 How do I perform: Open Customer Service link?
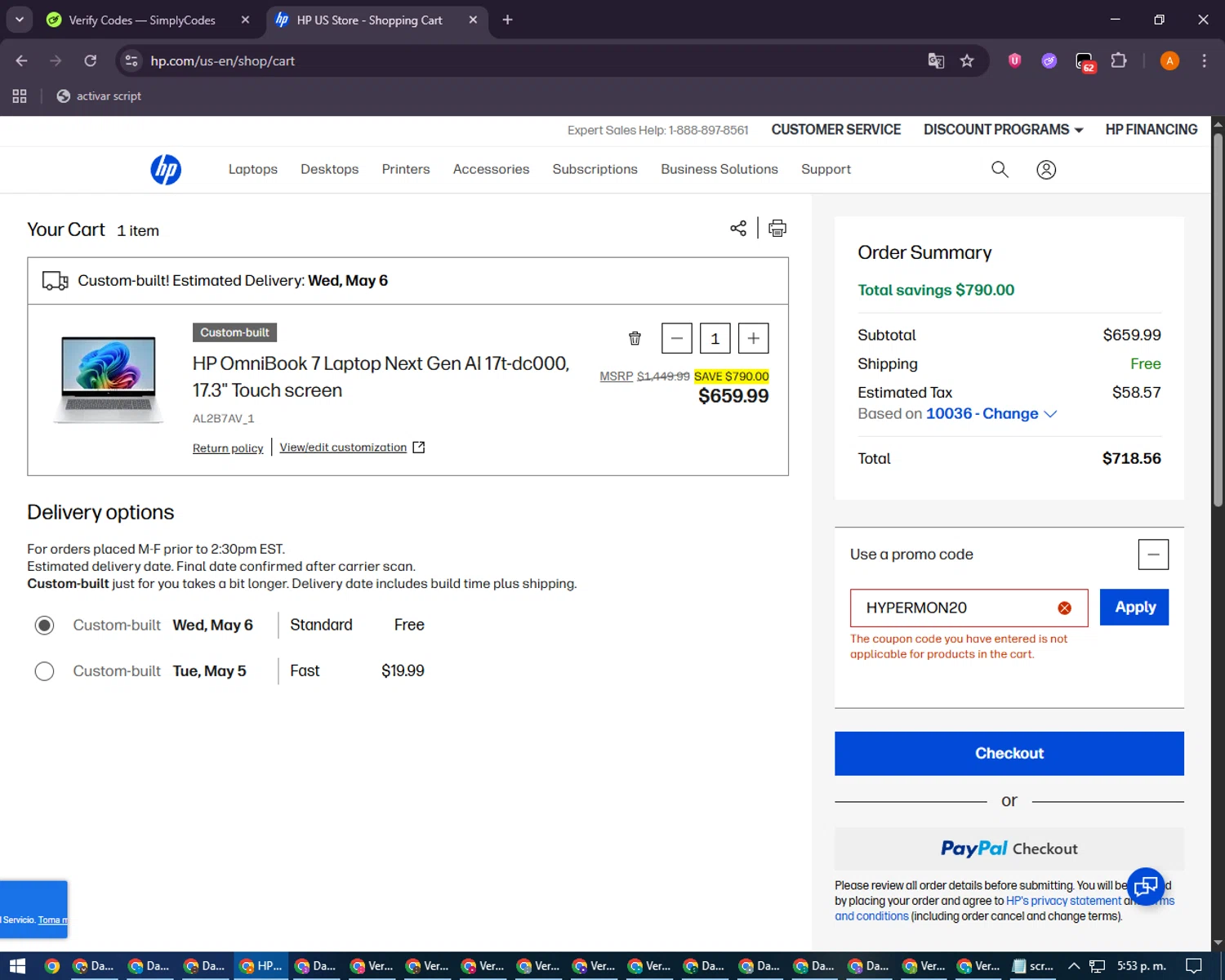point(836,130)
